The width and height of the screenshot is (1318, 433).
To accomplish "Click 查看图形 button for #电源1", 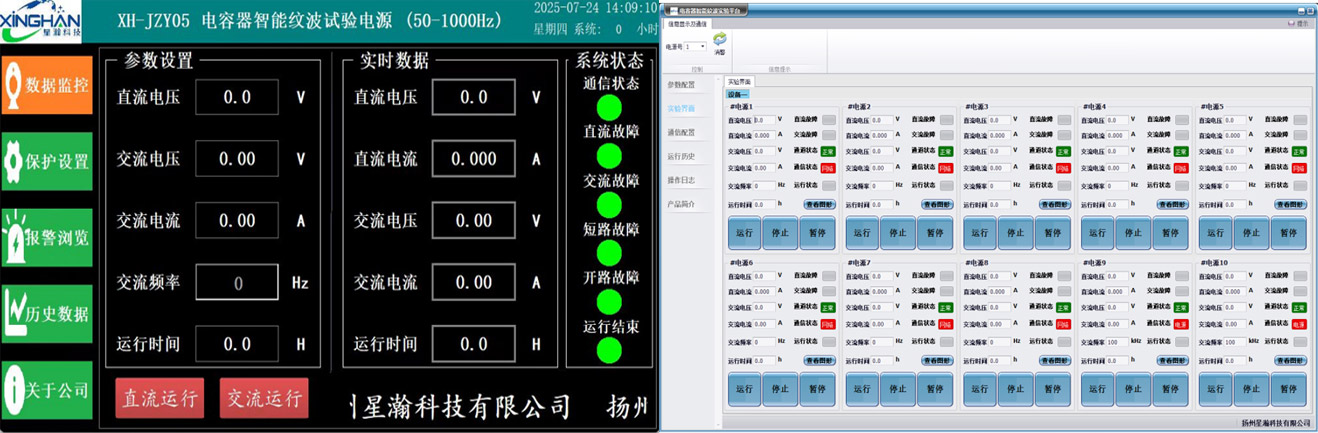I will (821, 204).
